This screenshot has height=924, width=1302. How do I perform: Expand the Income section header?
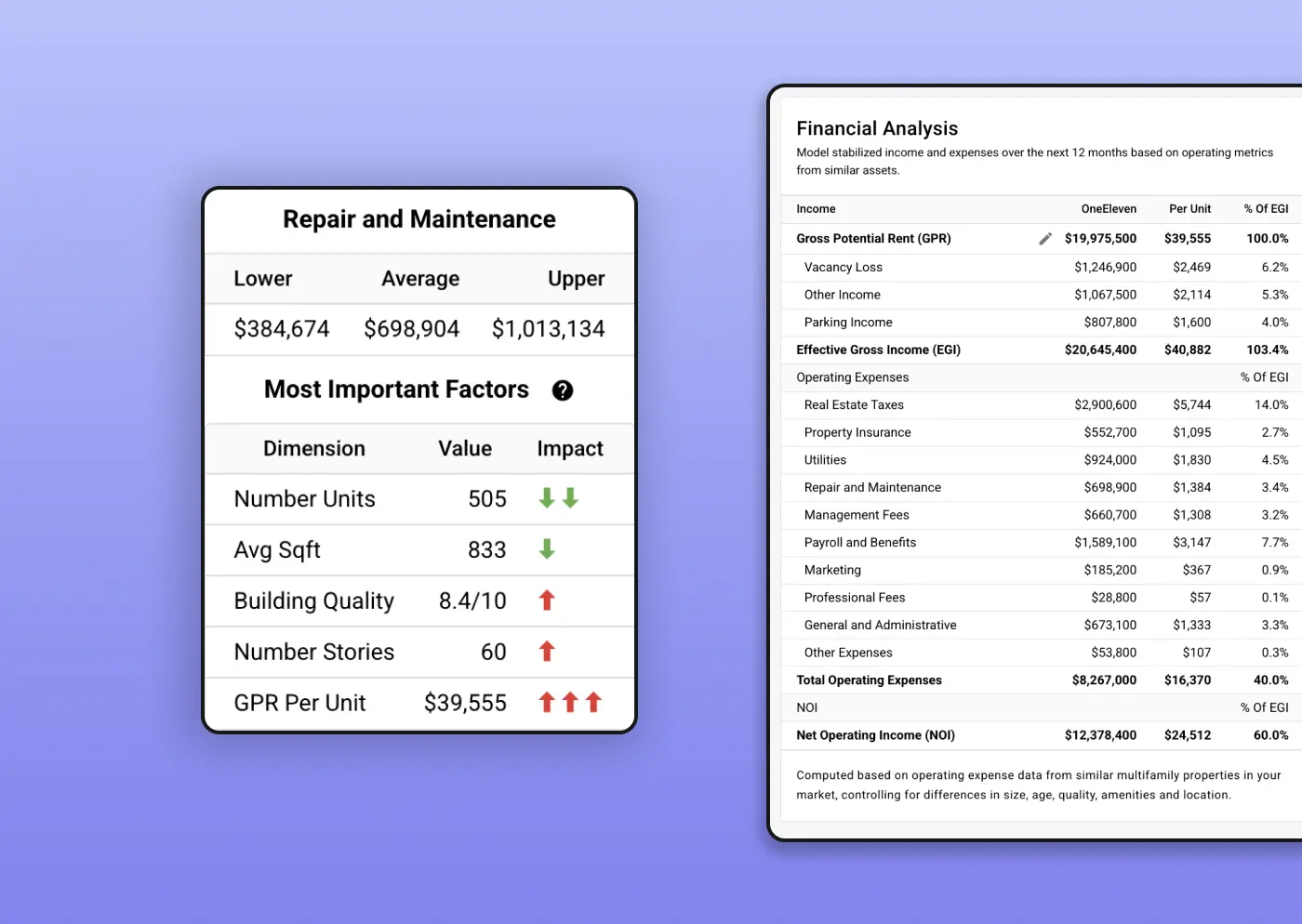click(815, 208)
